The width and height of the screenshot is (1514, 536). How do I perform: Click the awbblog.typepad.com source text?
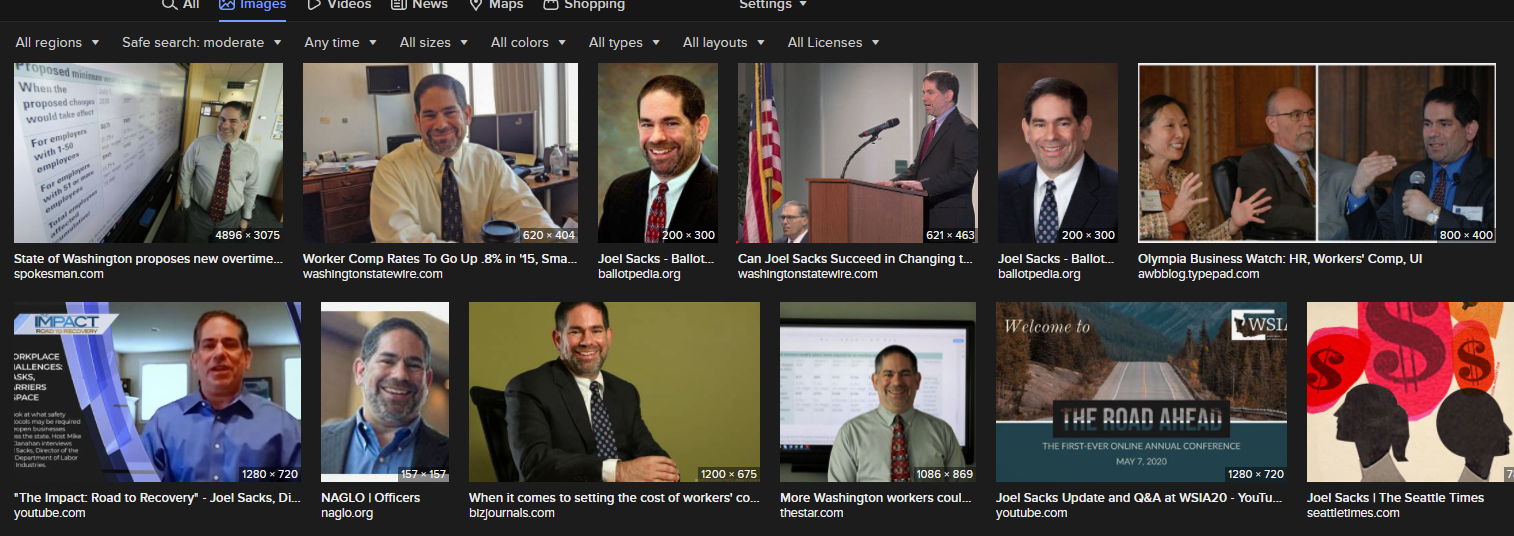1199,274
